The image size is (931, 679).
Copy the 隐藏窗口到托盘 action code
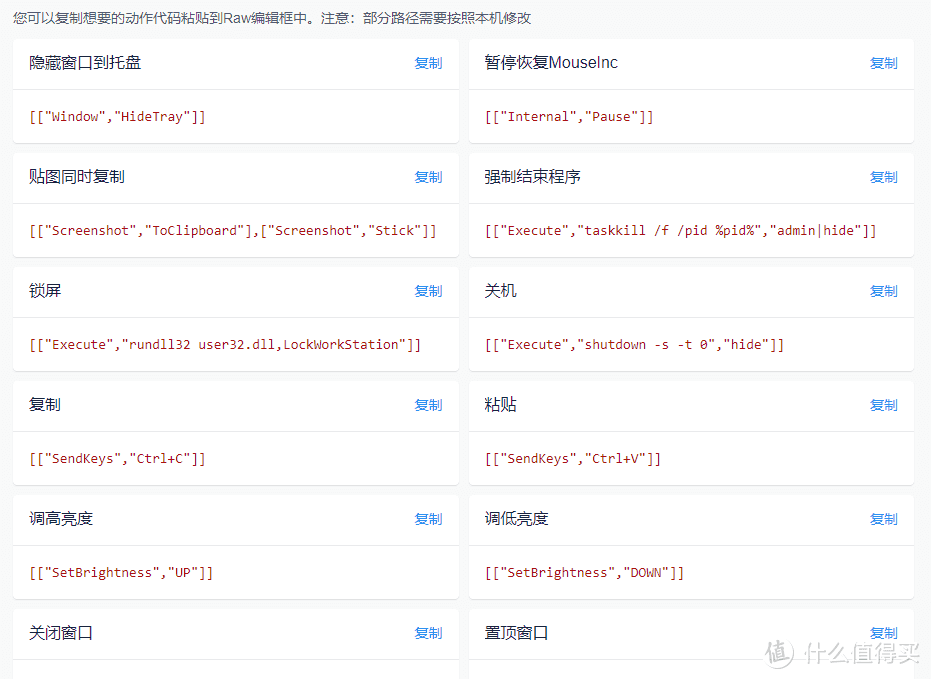point(428,63)
